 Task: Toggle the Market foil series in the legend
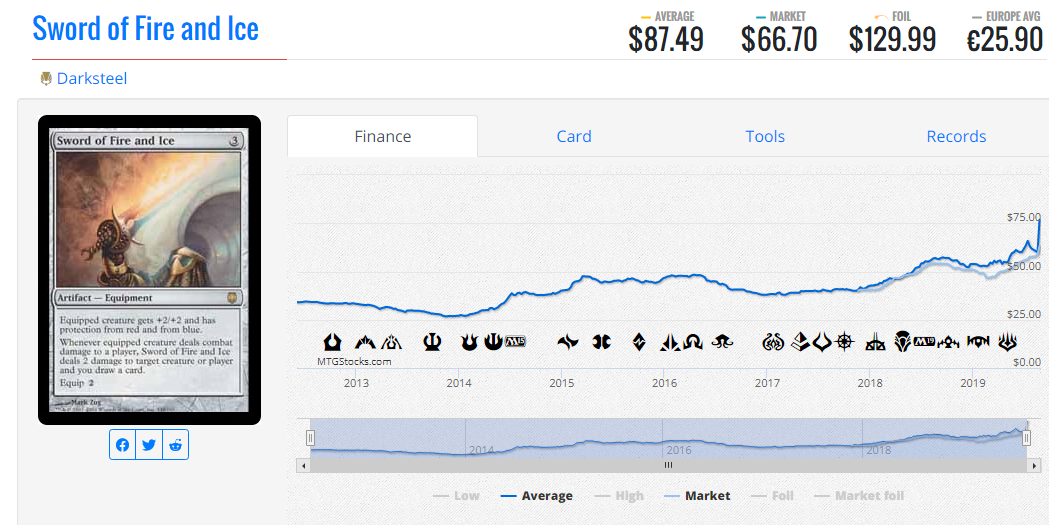[x=859, y=496]
